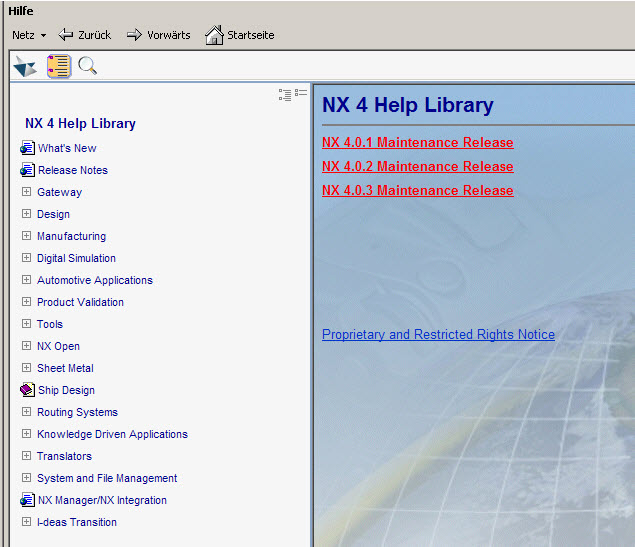Click the Release Notes document icon
Image resolution: width=635 pixels, height=547 pixels.
[x=28, y=170]
